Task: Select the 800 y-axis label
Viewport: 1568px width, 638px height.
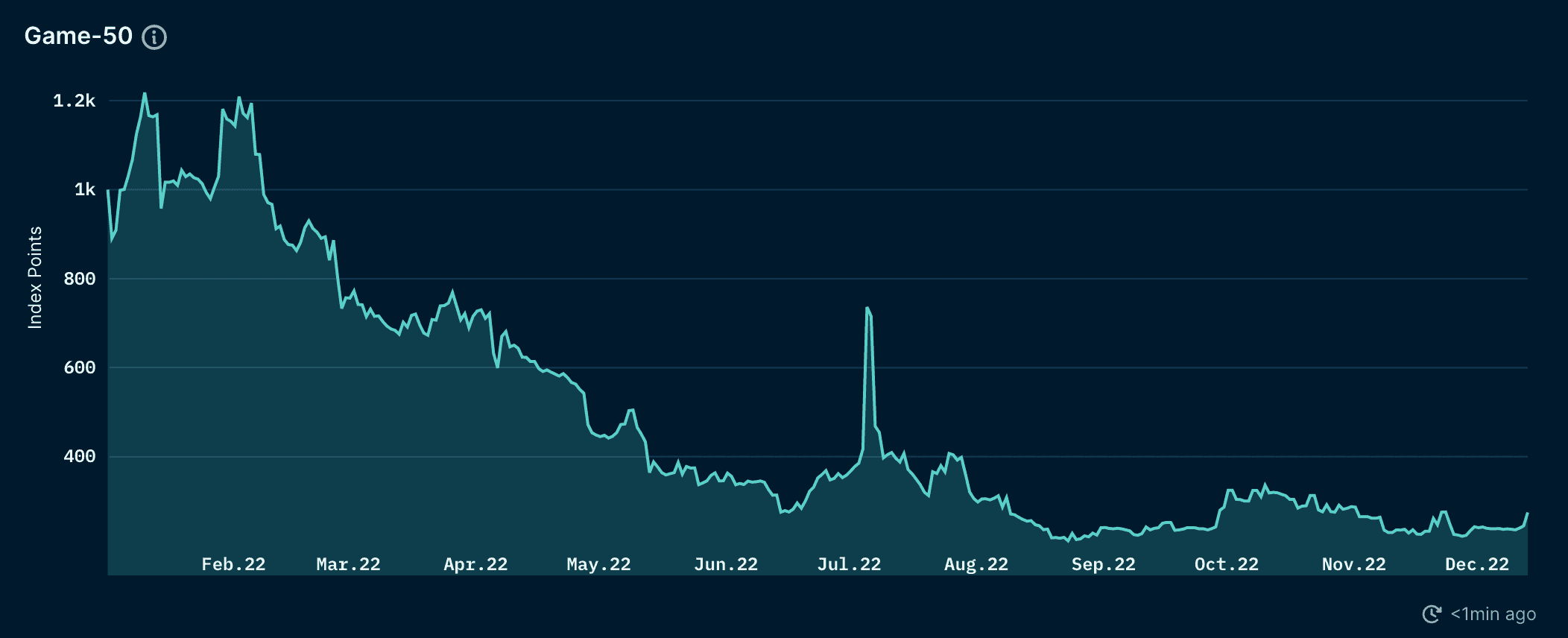Action: click(79, 279)
